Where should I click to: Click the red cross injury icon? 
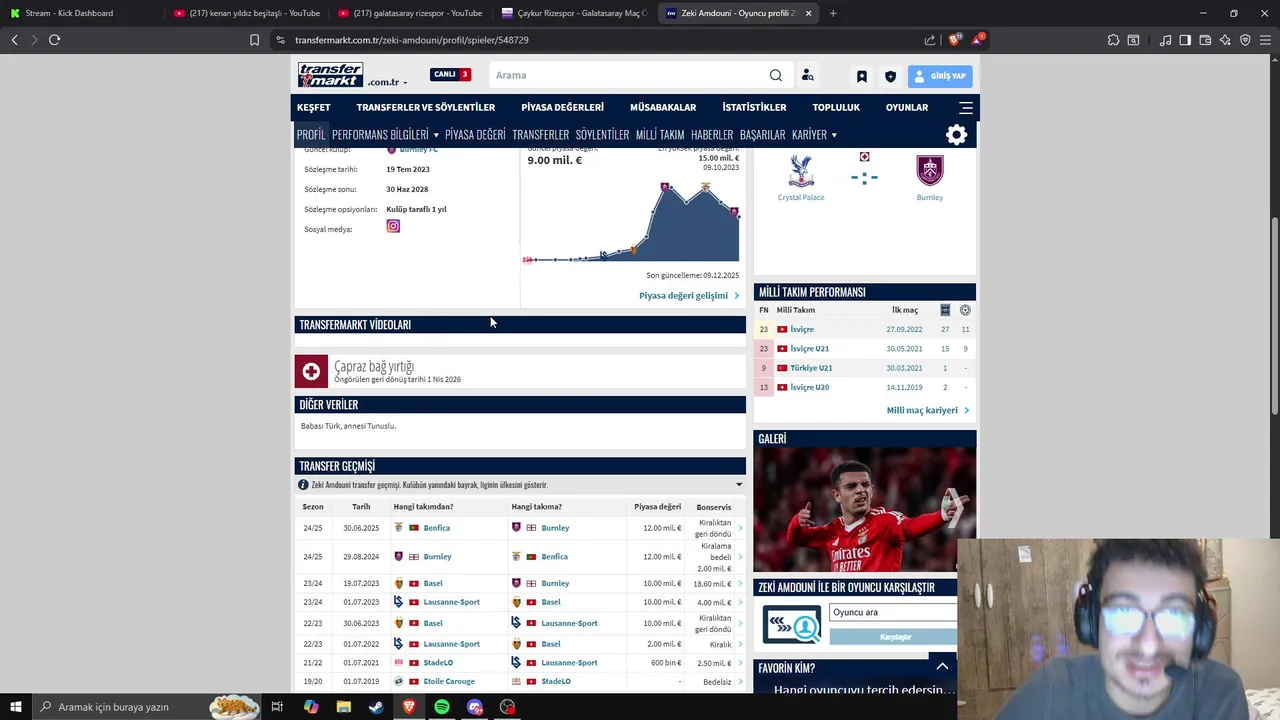311,371
